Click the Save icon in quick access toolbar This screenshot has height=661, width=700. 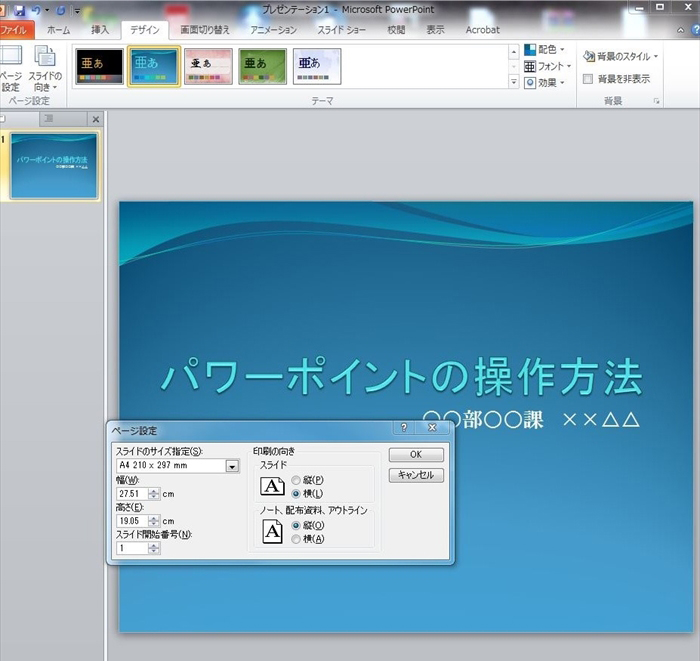click(x=19, y=9)
